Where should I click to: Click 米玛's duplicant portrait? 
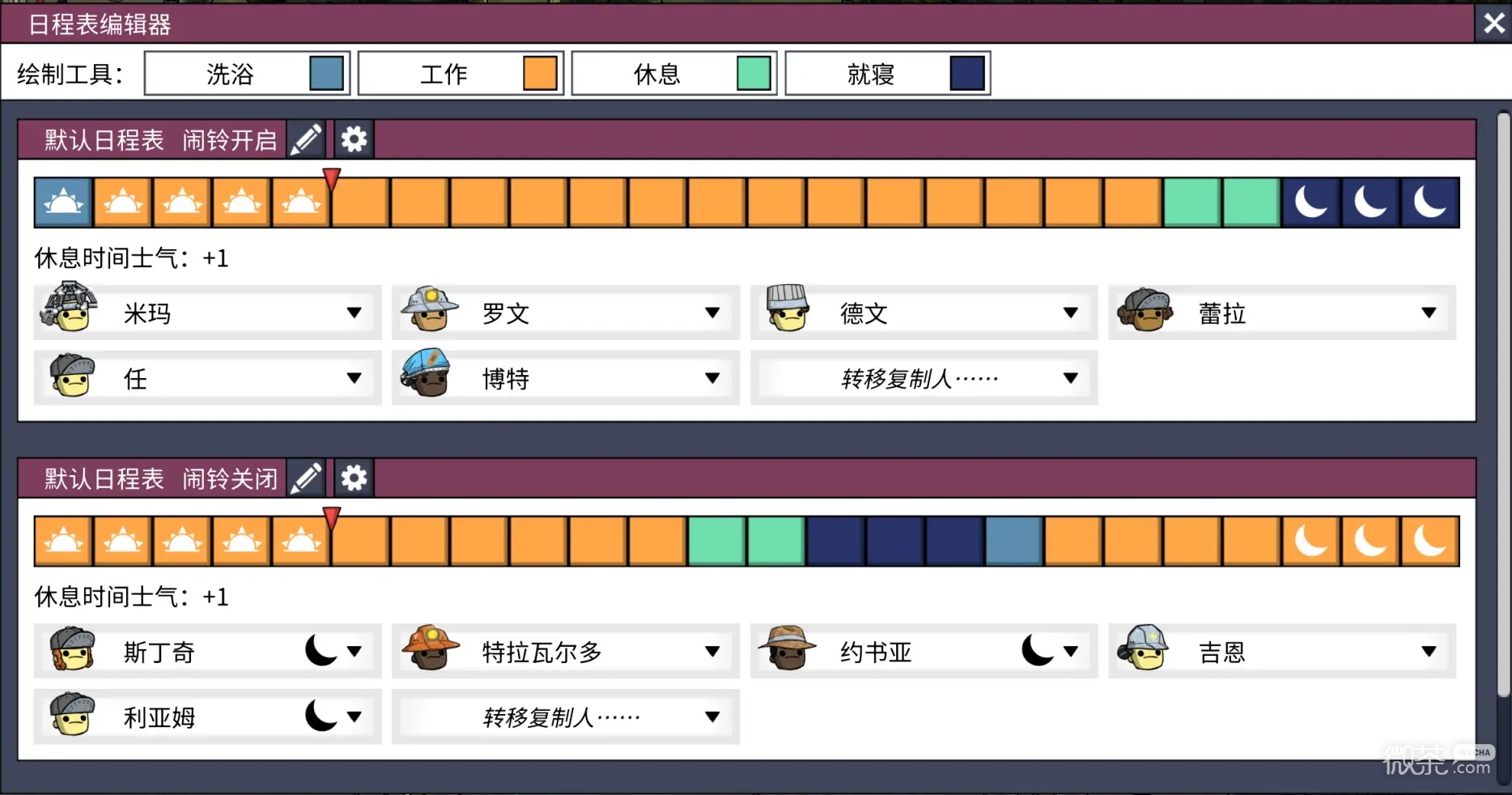point(70,308)
